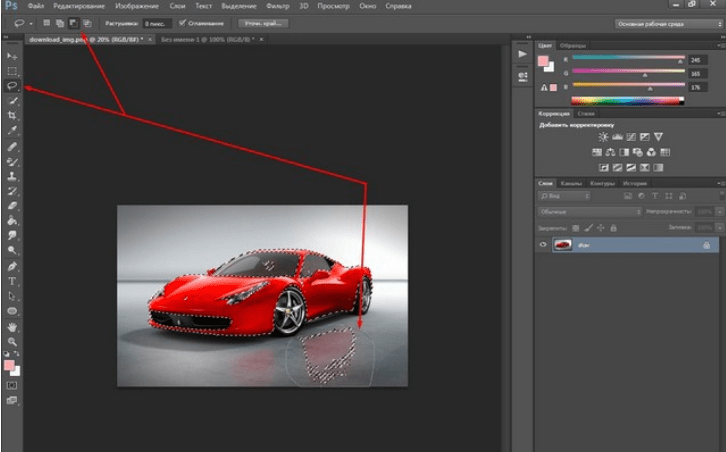Image resolution: width=726 pixels, height=452 pixels.
Task: Click Intersect with Selection mode icon
Action: [x=87, y=23]
